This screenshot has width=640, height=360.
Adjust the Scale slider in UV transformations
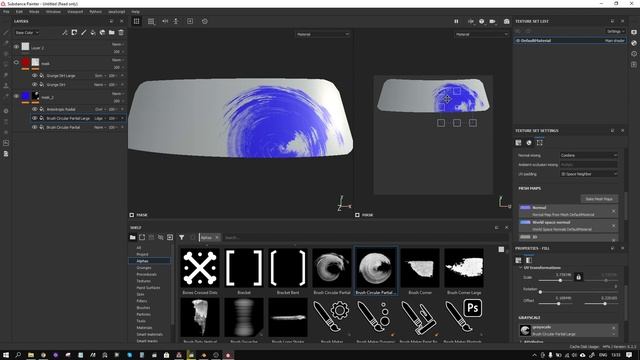[x=560, y=280]
